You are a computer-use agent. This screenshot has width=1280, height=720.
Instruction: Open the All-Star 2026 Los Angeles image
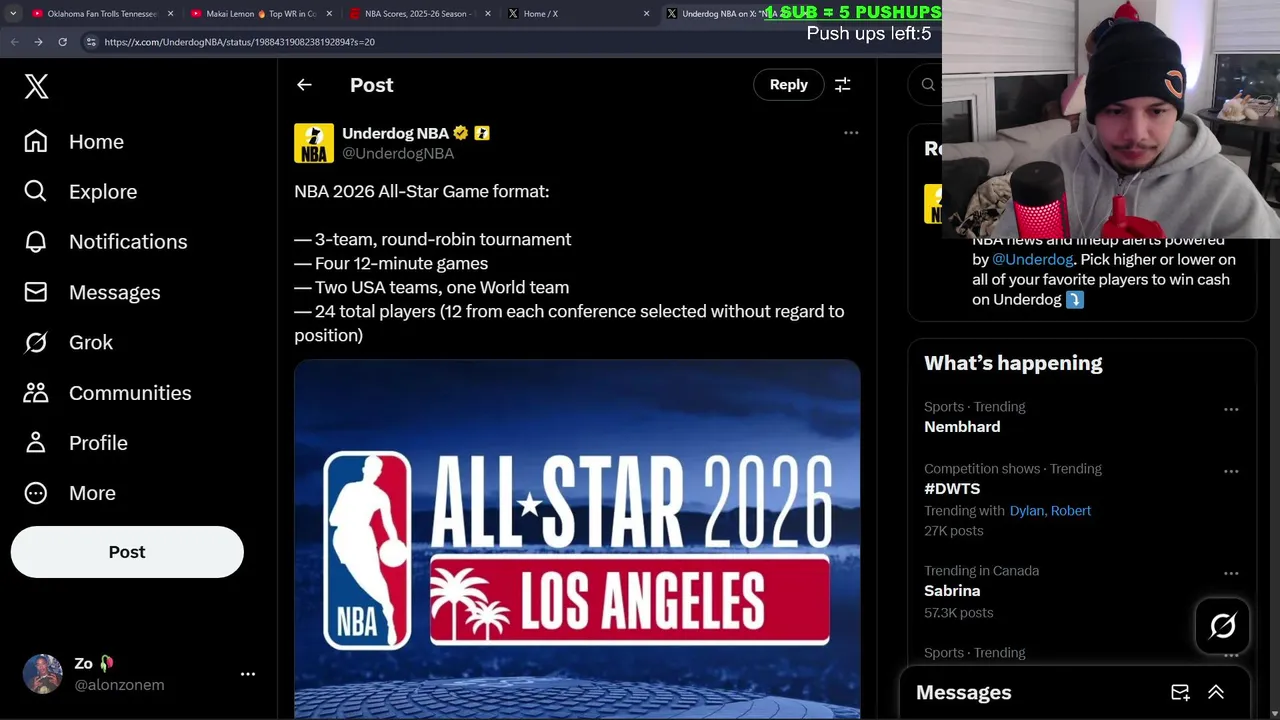click(577, 539)
